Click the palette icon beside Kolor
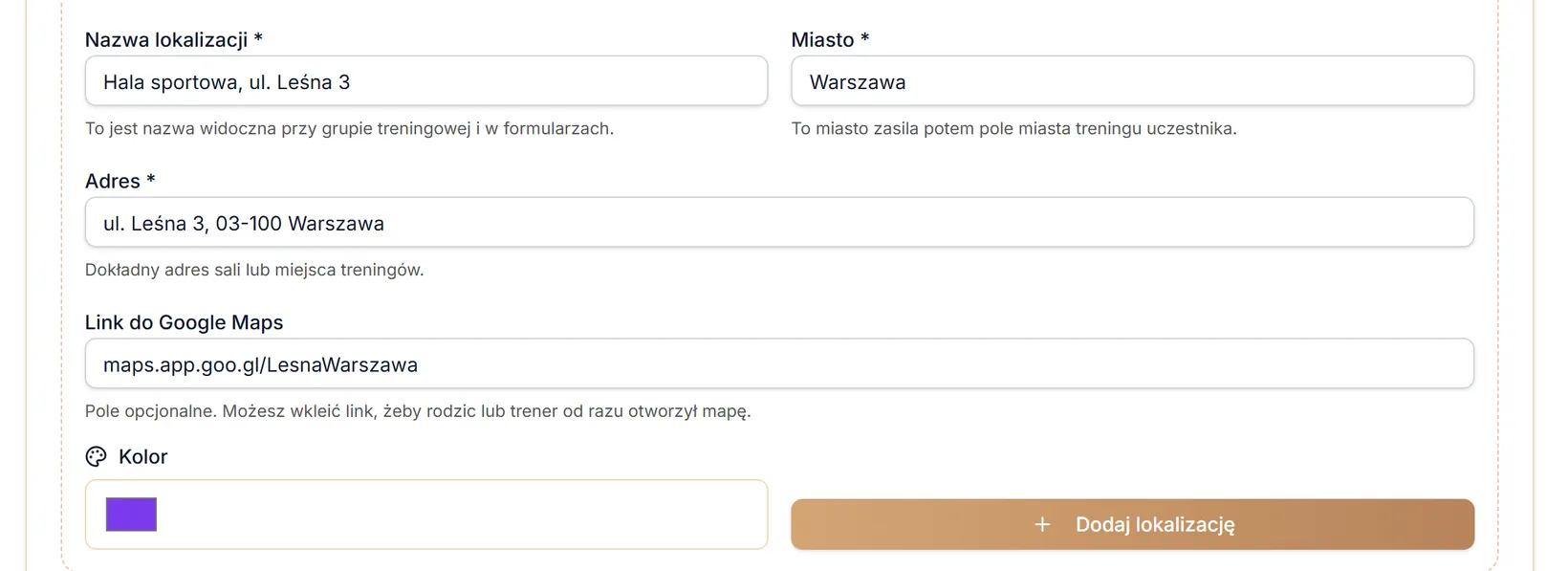 click(x=96, y=456)
